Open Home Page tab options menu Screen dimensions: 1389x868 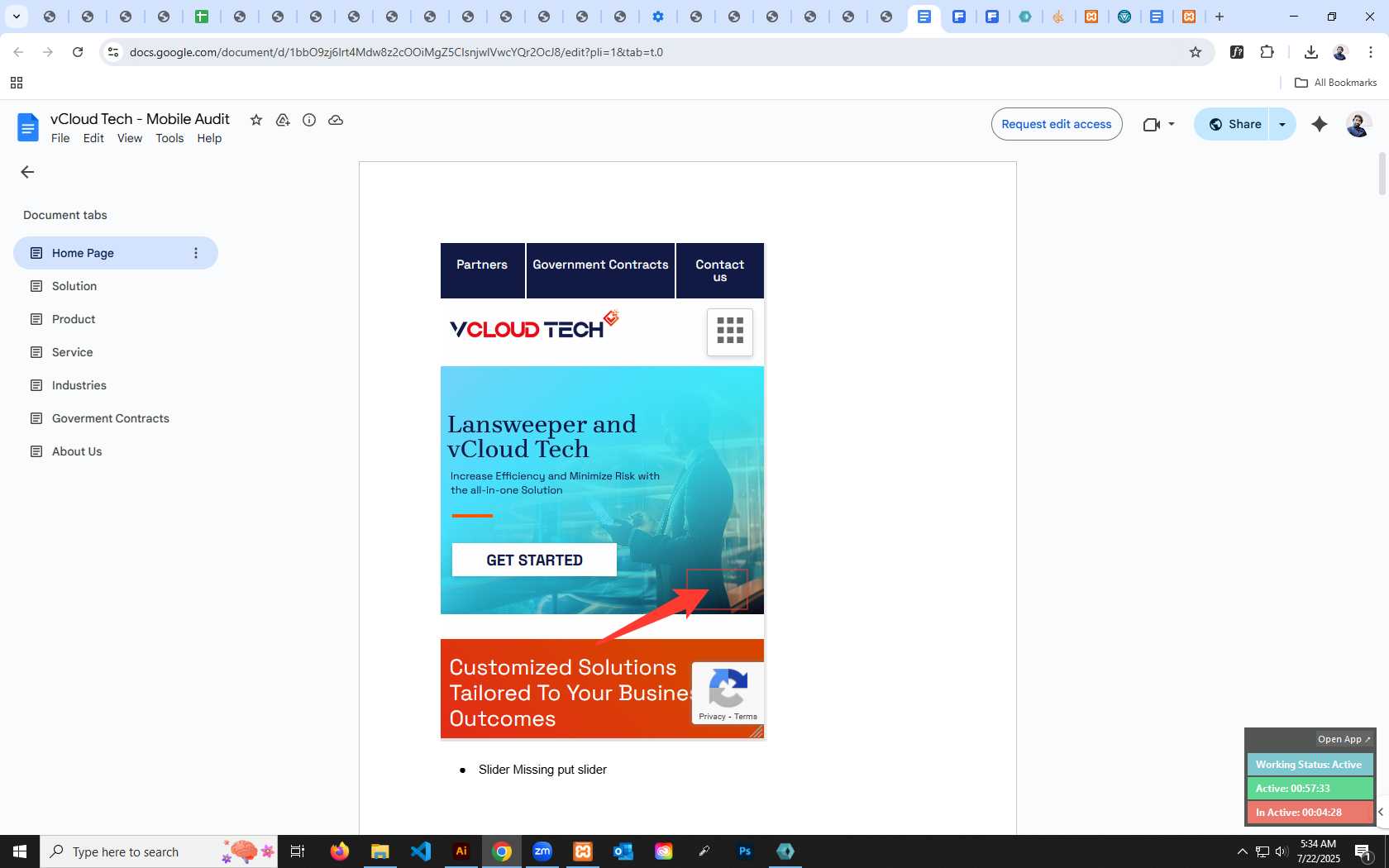click(196, 253)
